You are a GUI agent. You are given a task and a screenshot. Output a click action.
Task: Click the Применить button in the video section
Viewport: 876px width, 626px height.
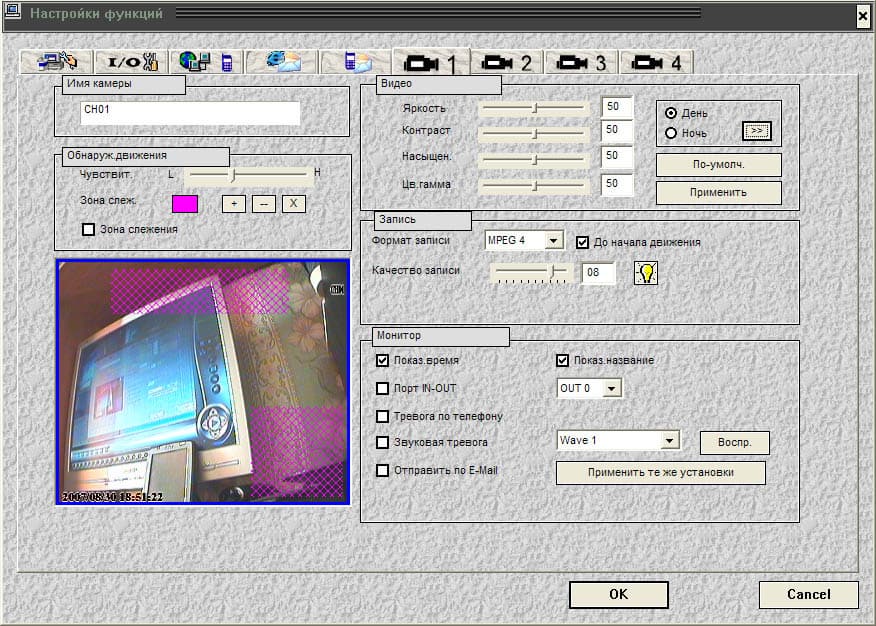[718, 192]
